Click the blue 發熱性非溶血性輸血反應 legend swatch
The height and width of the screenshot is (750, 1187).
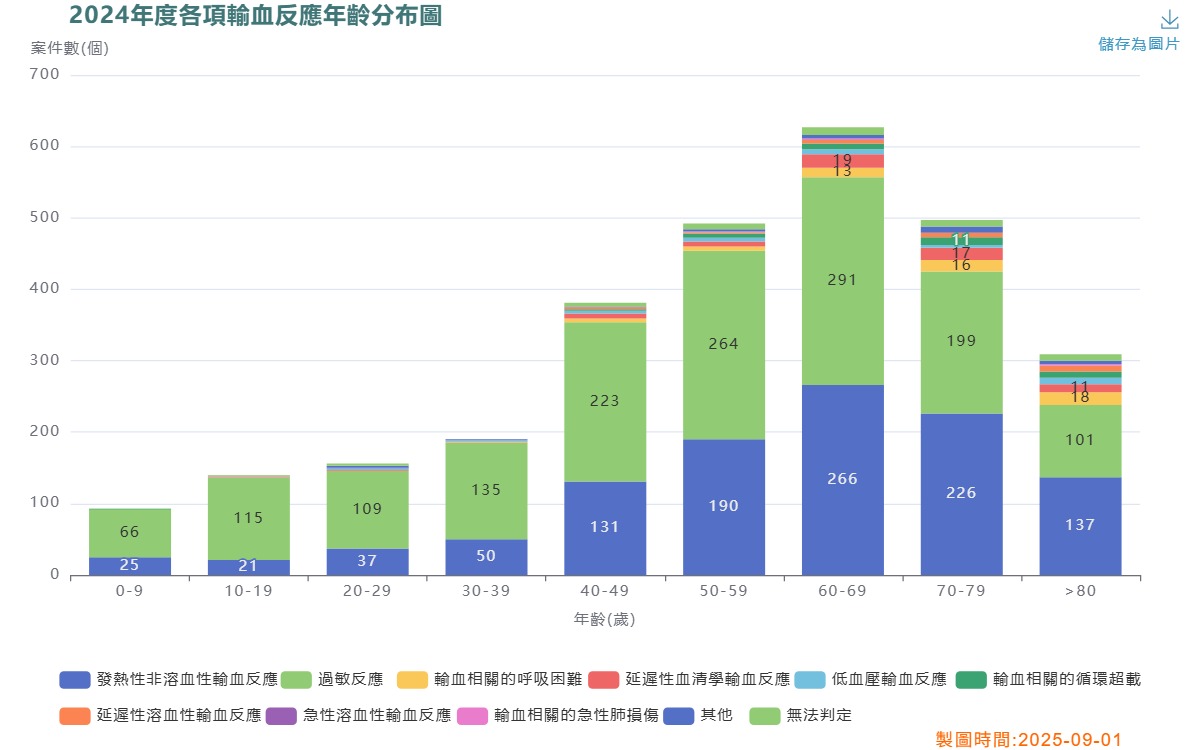(x=75, y=680)
